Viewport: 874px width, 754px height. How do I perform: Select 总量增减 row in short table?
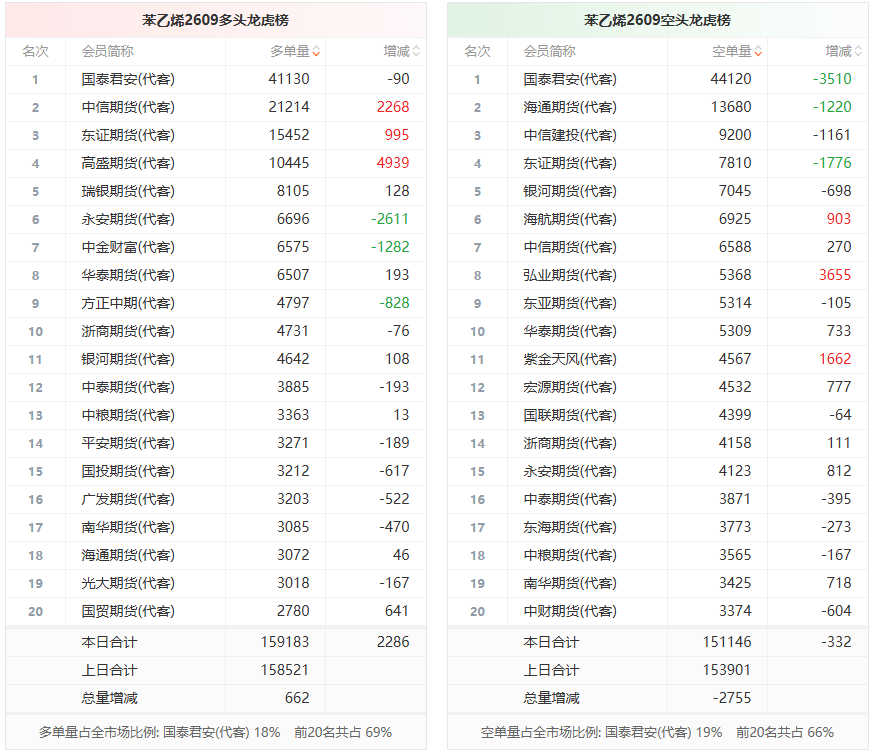click(658, 698)
